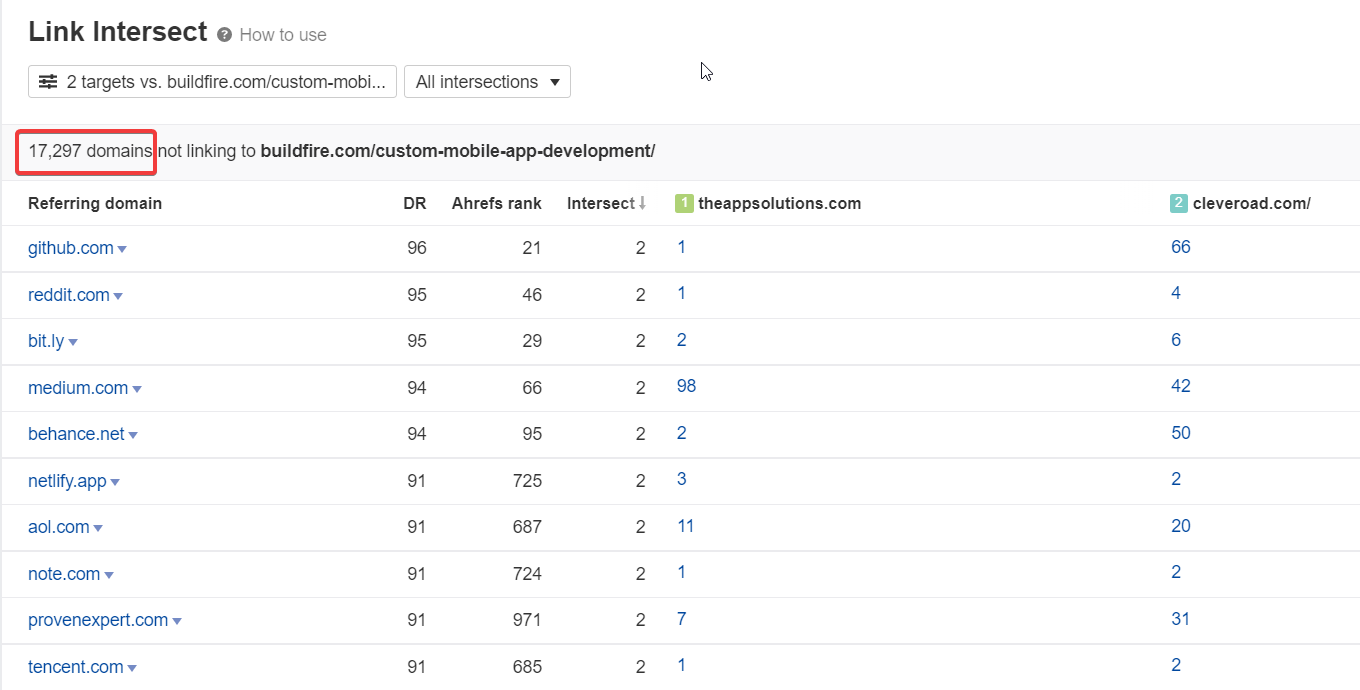Open reddit.com's 4 links to cleveroad.com

pyautogui.click(x=1176, y=293)
